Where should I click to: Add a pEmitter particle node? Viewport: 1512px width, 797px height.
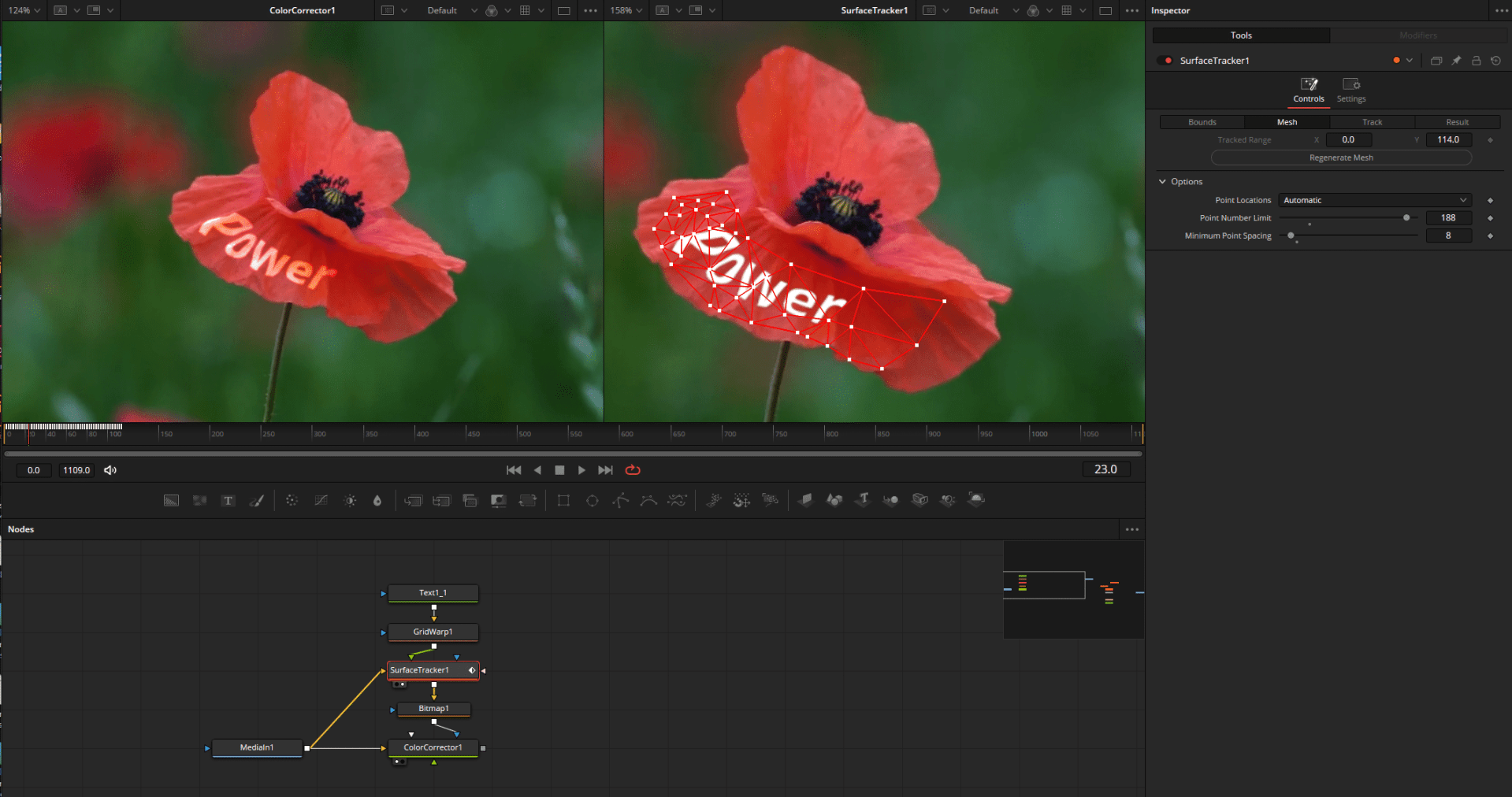pyautogui.click(x=714, y=500)
